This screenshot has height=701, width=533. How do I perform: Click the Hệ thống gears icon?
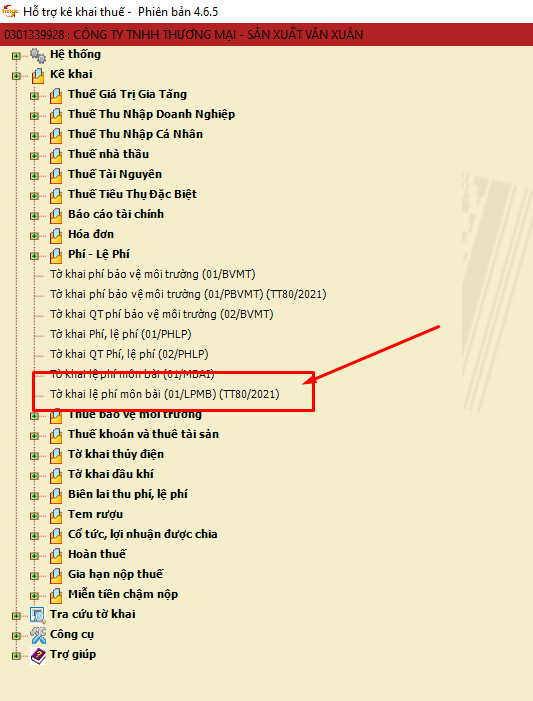[x=38, y=55]
